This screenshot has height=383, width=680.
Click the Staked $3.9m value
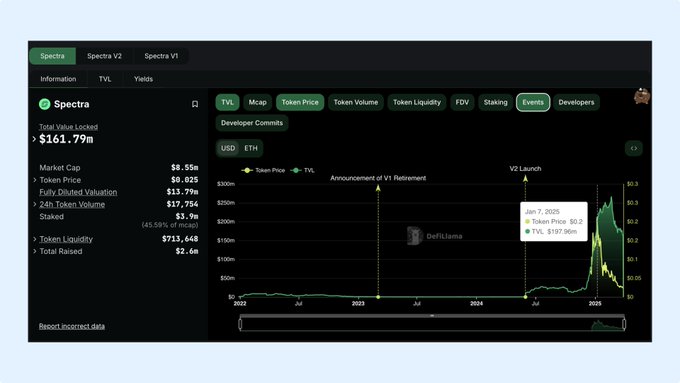pyautogui.click(x=187, y=216)
